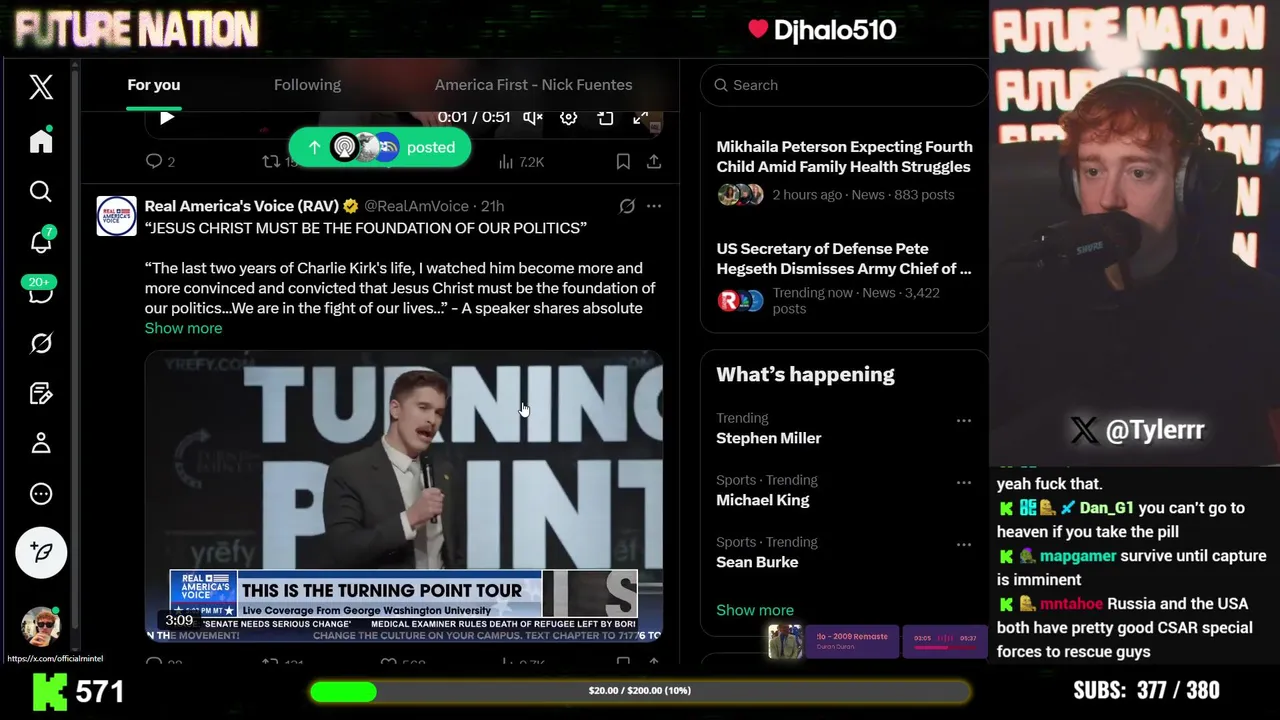Screen dimensions: 1280x720
Task: Click music player album thumbnail
Action: click(x=785, y=641)
